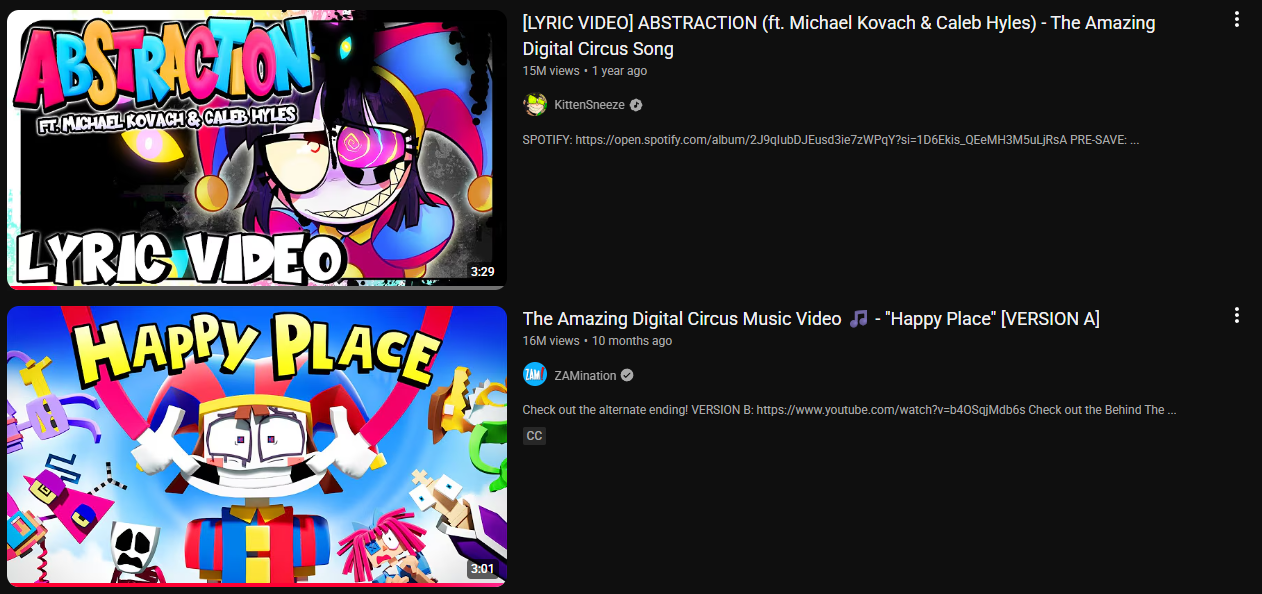
Task: Click the CC closed captions badge
Action: coord(535,436)
